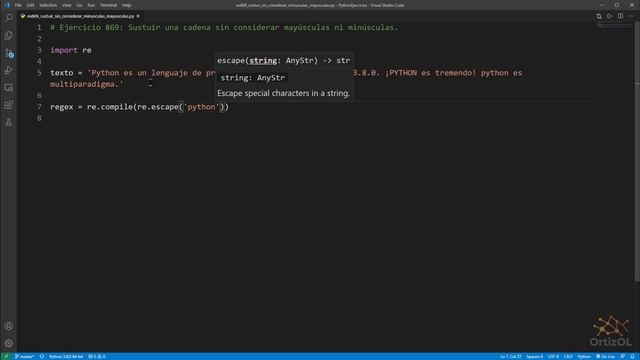The width and height of the screenshot is (640, 360).
Task: Click line number 8 in gutter
Action: tap(39, 118)
